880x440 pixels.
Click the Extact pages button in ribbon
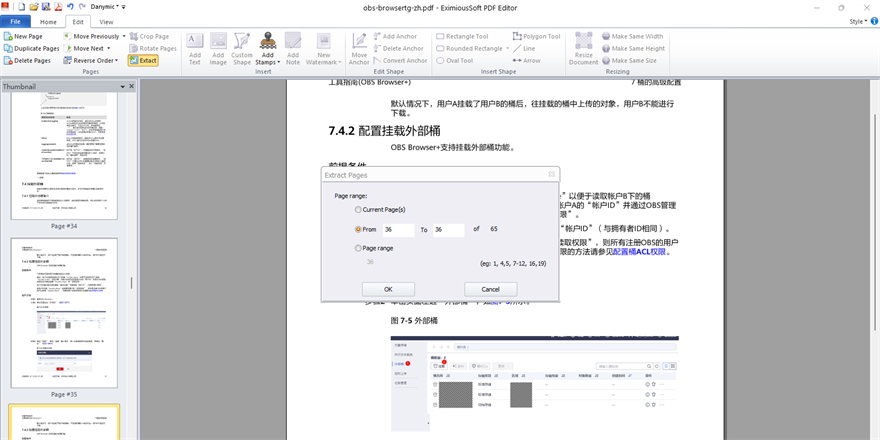pos(143,61)
